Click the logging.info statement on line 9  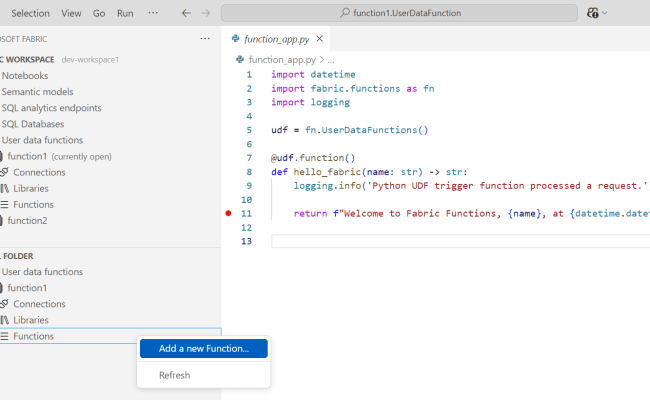[471, 186]
